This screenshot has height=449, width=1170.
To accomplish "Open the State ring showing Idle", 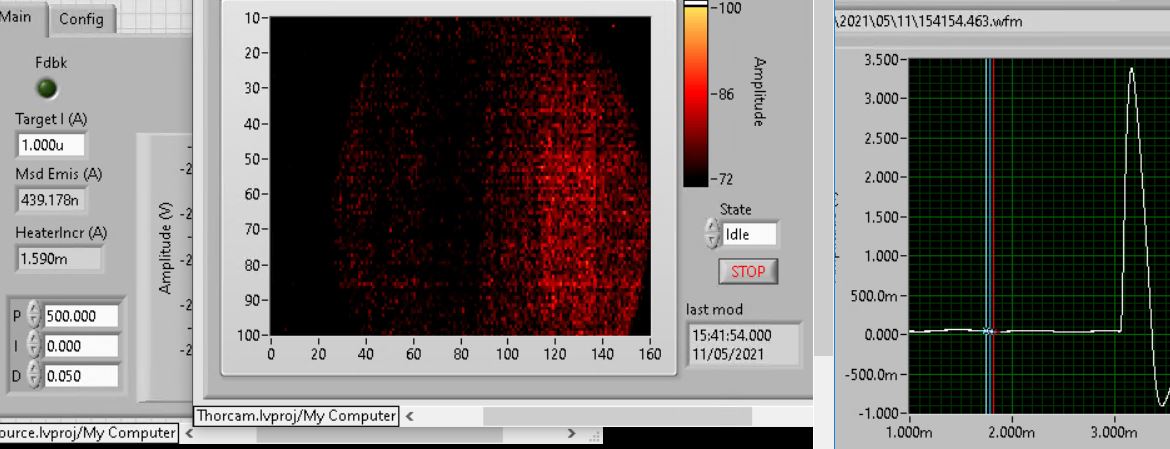I will (749, 235).
